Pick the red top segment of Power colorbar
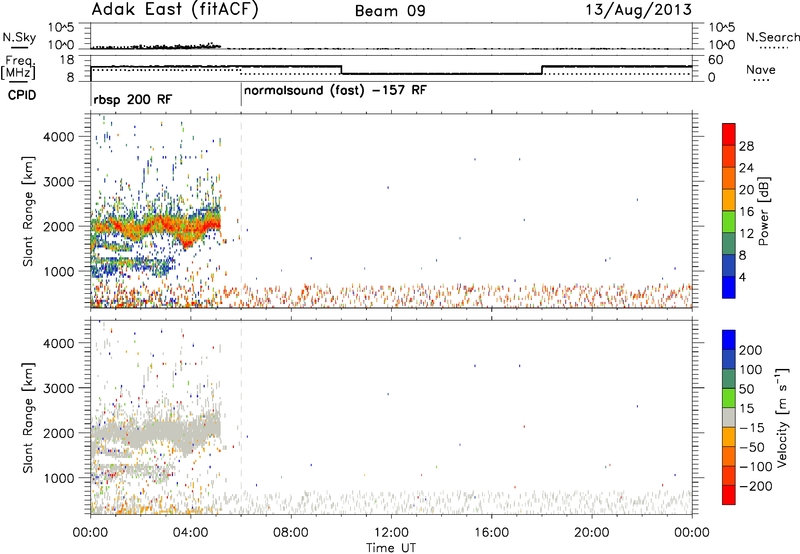 click(729, 134)
